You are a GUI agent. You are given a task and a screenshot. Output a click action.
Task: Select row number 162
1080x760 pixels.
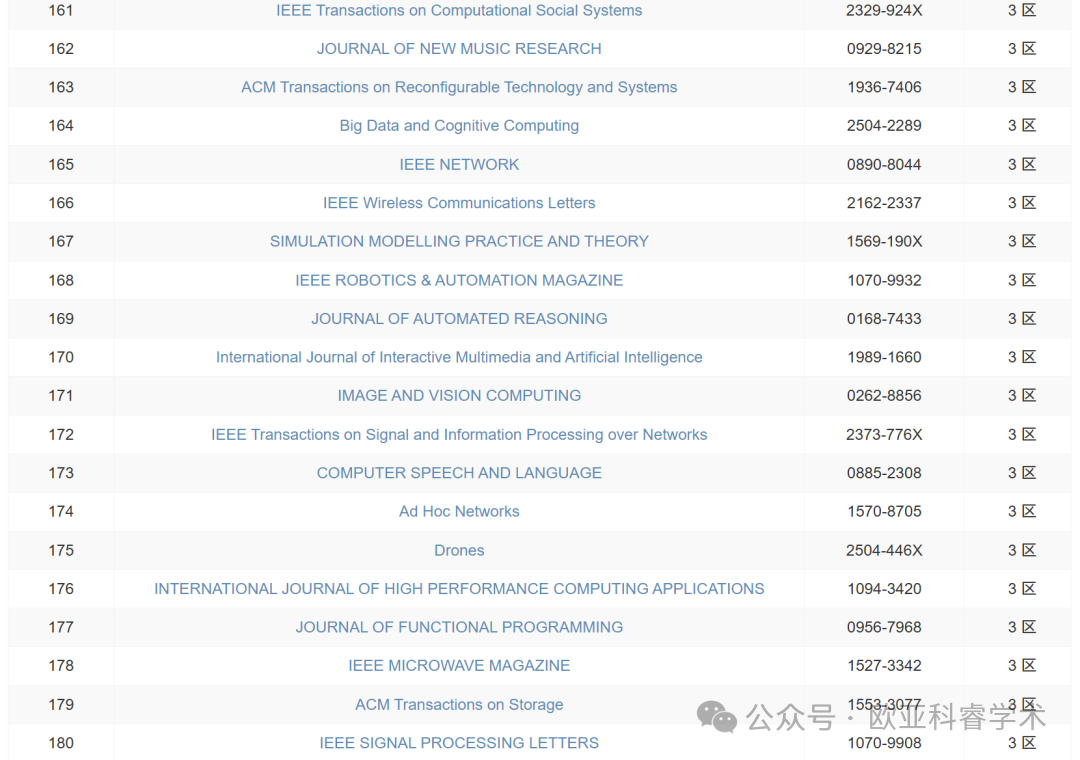coord(61,49)
